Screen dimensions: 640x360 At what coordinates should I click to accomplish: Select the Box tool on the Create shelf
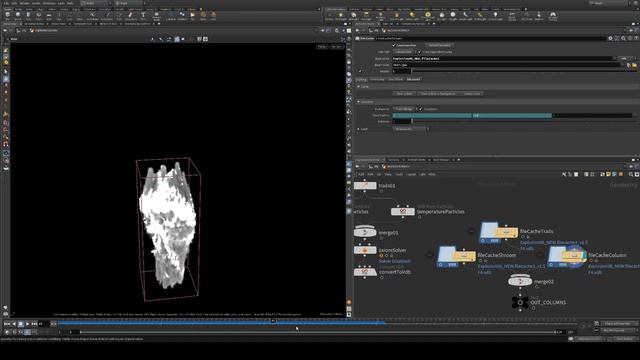coord(7,16)
